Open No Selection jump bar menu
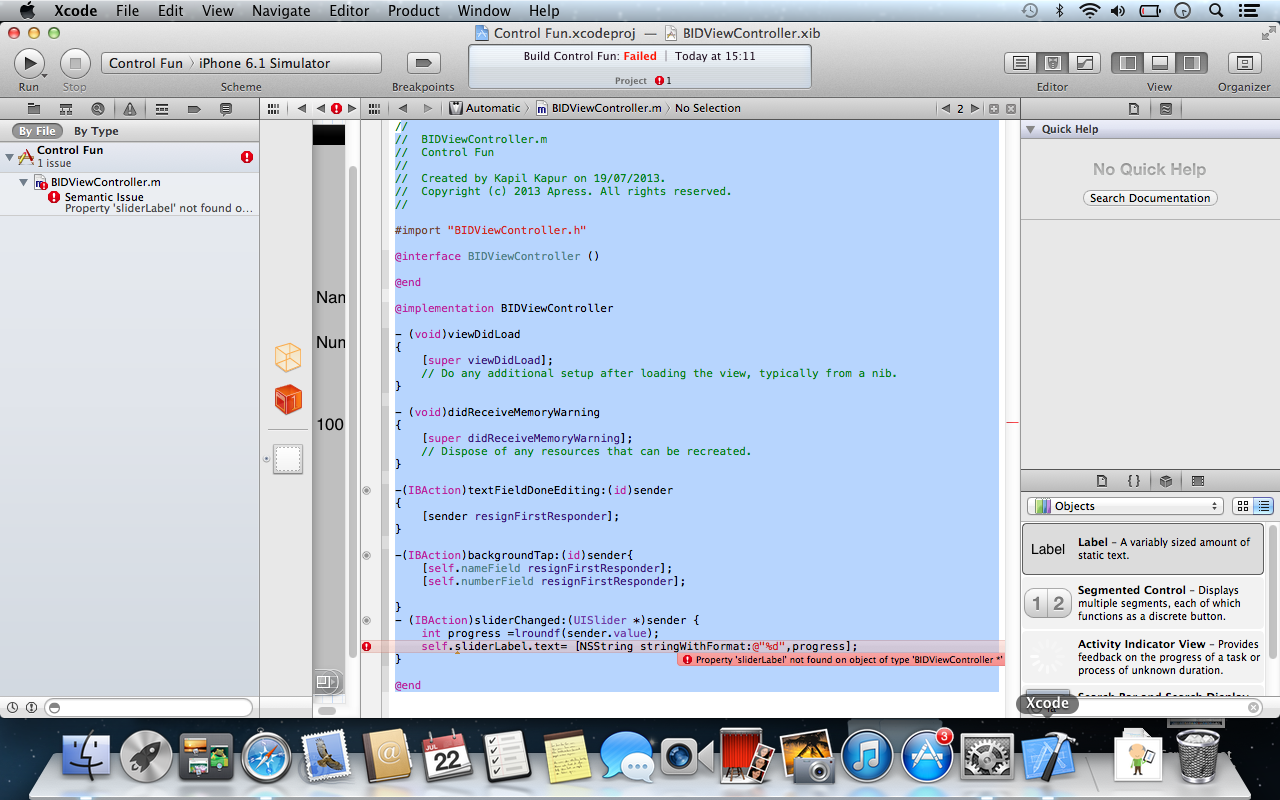The height and width of the screenshot is (800, 1280). (707, 108)
